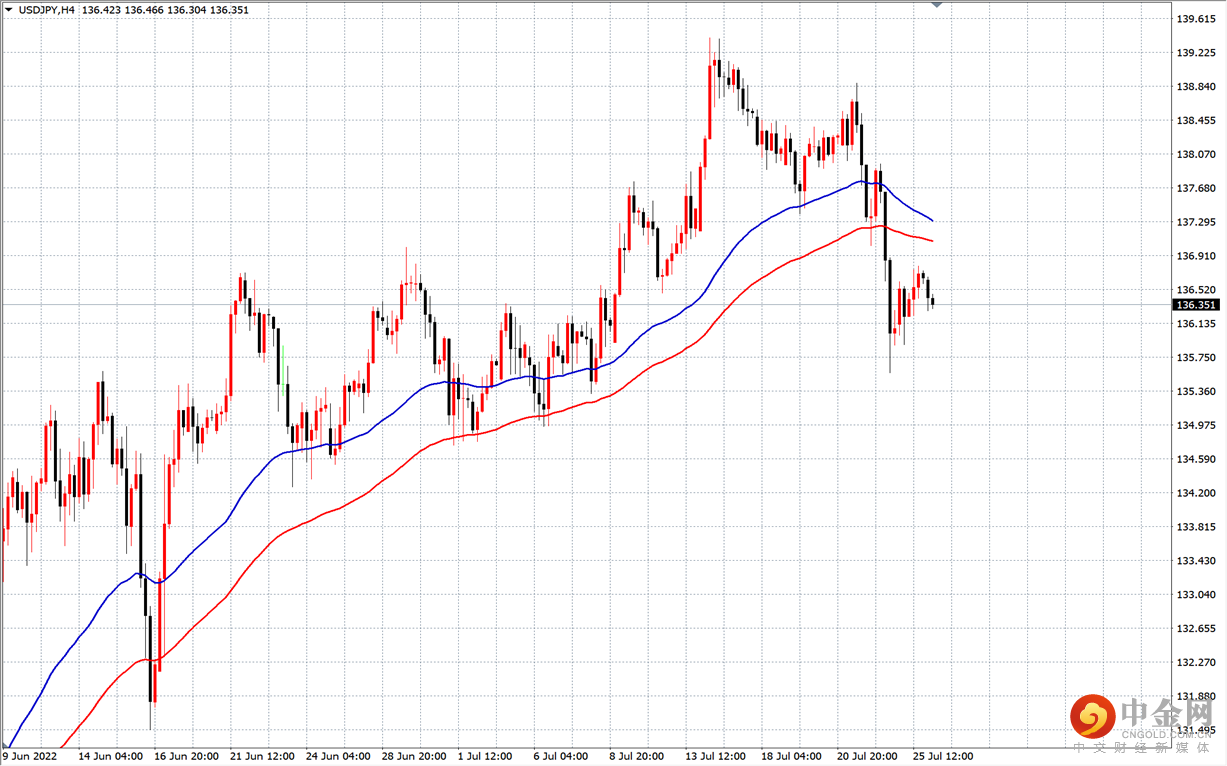Click the 6 Jul 04:00 time label
The height and width of the screenshot is (766, 1227).
tap(561, 757)
